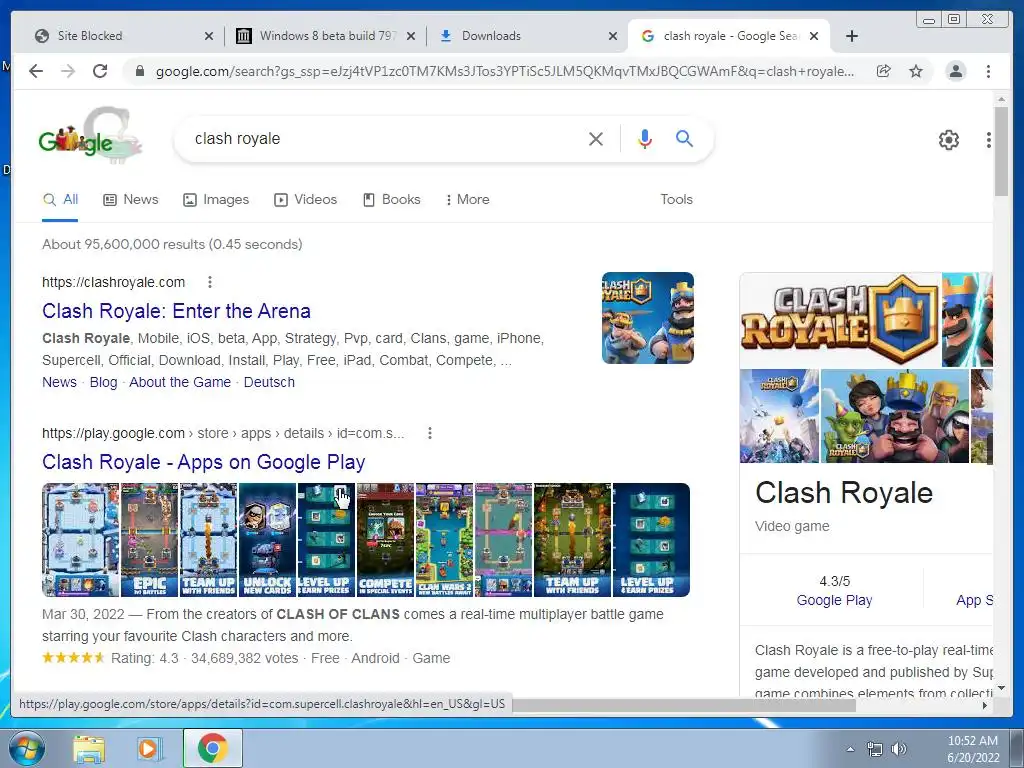
Task: Click scroll down arrow of page
Action: click(x=1001, y=688)
